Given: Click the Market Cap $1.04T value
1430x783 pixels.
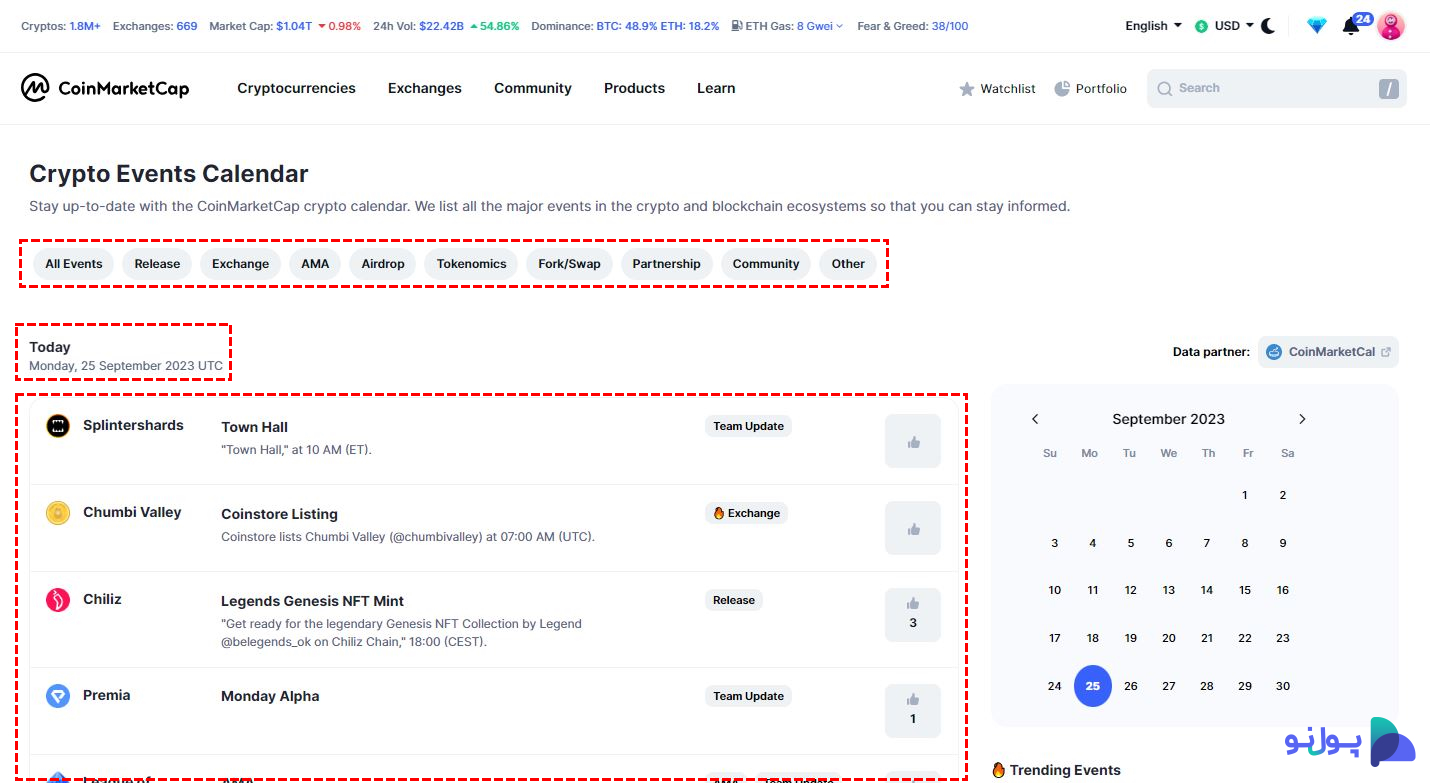Looking at the screenshot, I should [x=295, y=26].
